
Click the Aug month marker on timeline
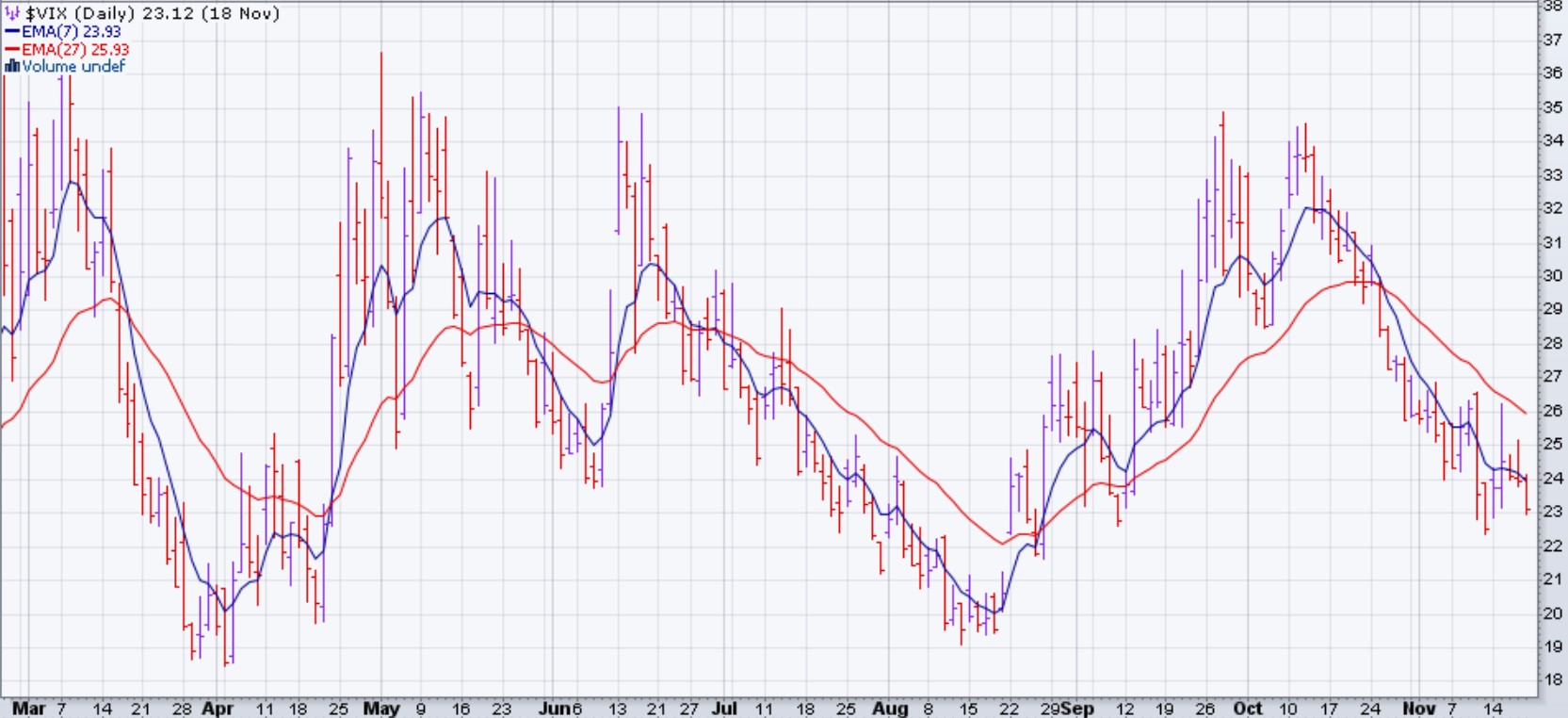890,708
